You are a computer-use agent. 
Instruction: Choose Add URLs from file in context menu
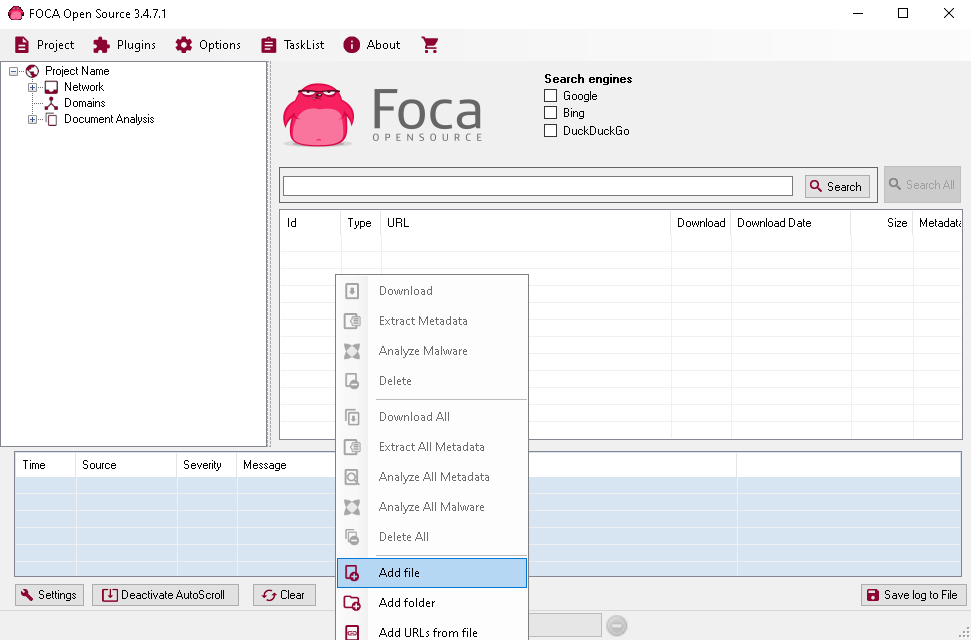(428, 632)
